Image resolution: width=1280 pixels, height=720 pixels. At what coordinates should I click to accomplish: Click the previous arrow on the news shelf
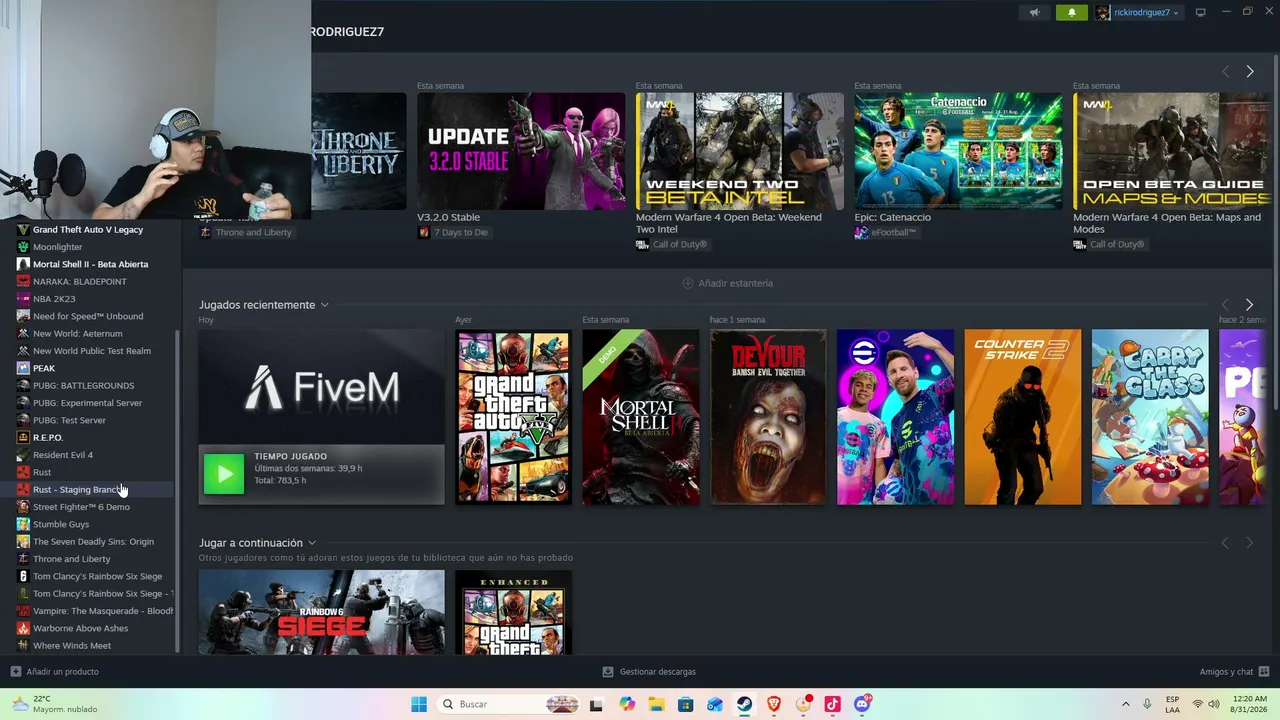point(1225,71)
